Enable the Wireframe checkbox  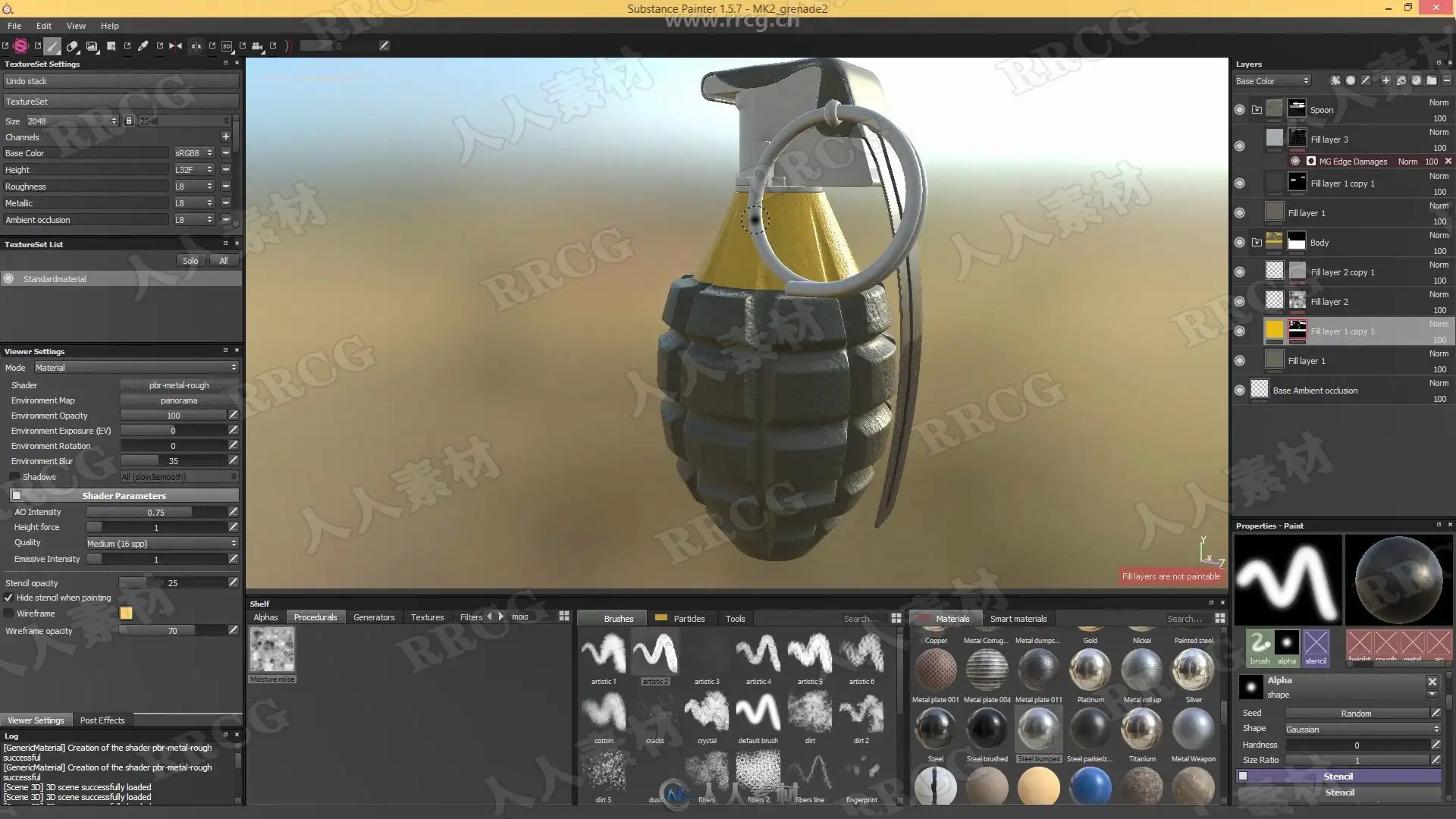point(8,613)
